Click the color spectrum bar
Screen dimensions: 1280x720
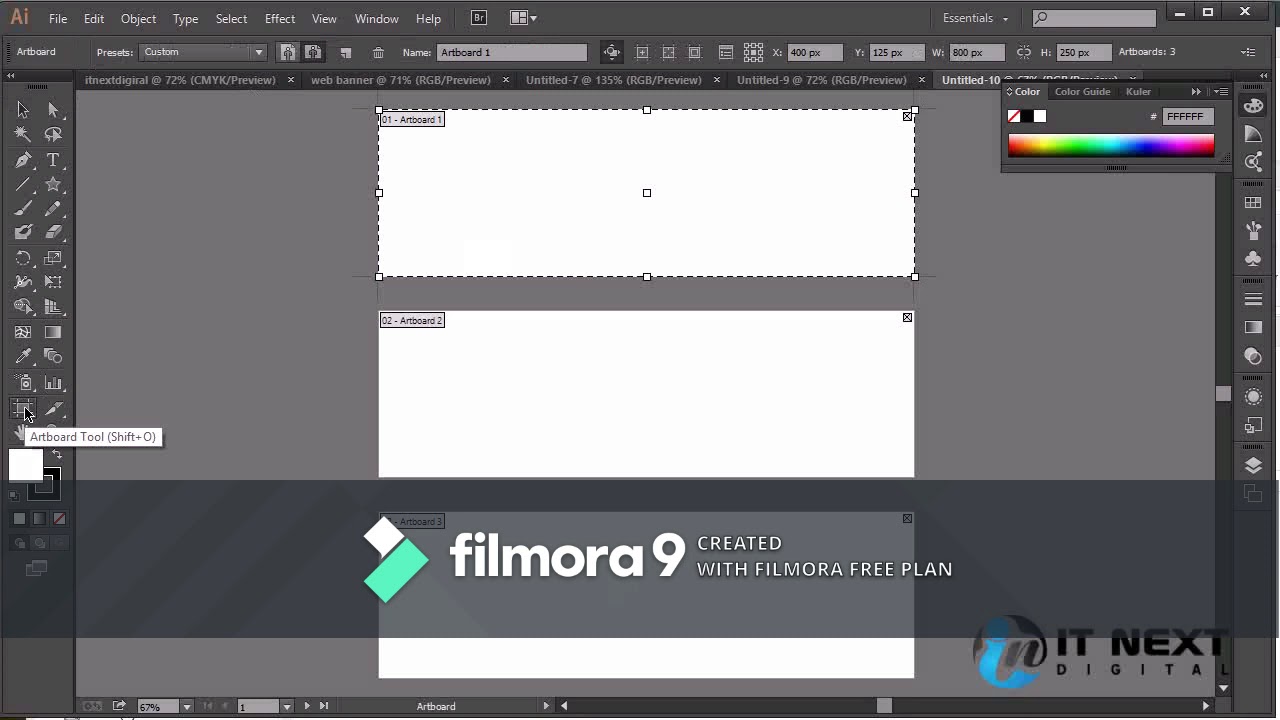[1111, 146]
